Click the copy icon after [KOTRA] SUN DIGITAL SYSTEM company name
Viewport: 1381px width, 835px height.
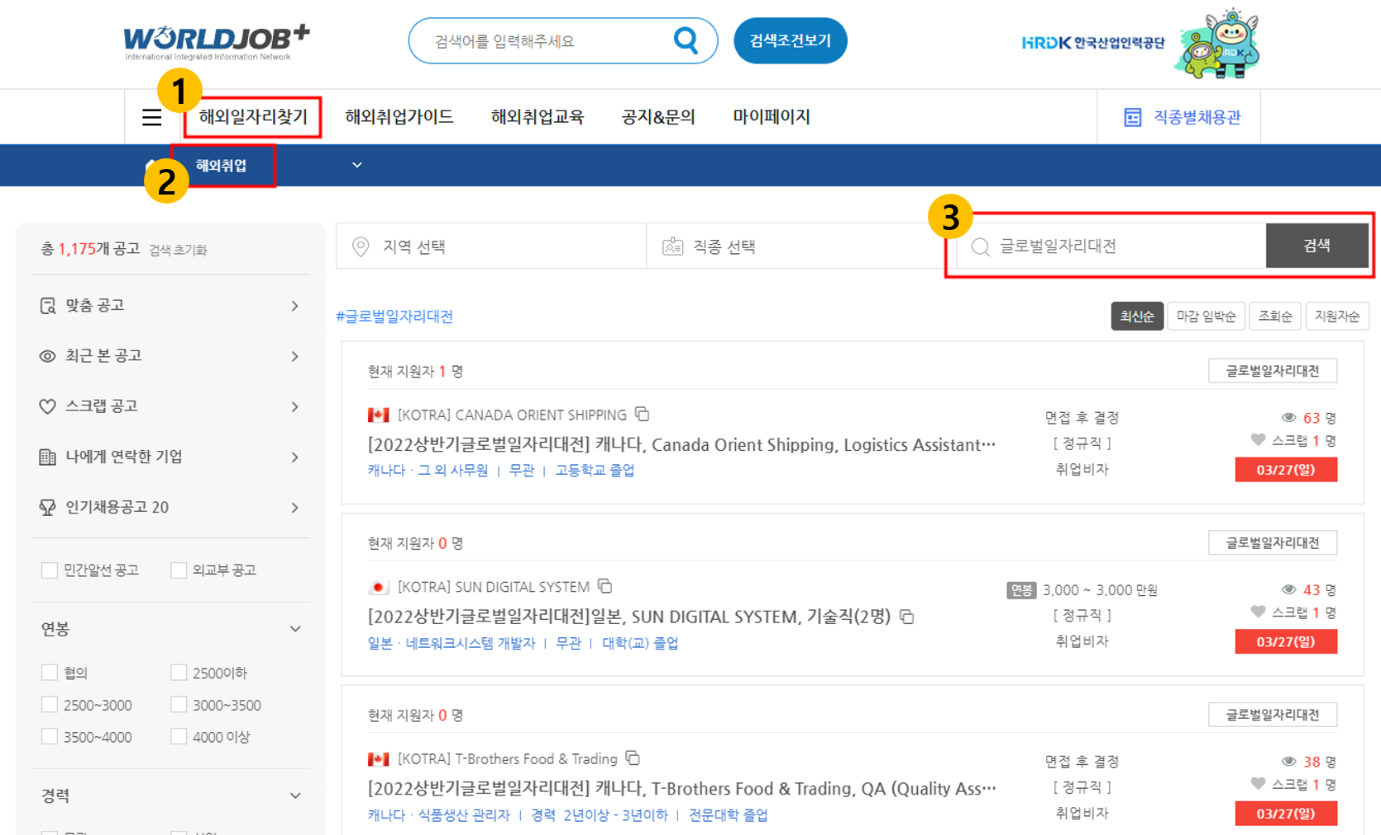[605, 586]
